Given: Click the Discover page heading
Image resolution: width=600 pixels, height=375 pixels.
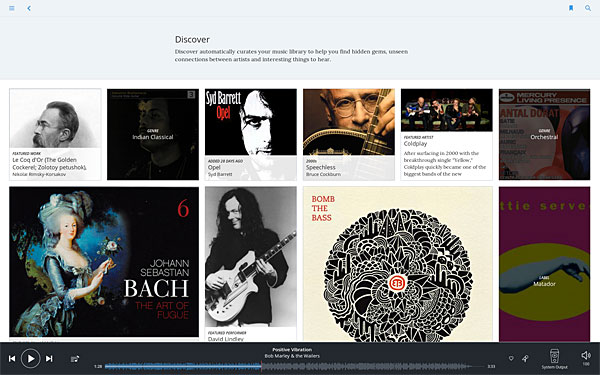Looking at the screenshot, I should (192, 39).
